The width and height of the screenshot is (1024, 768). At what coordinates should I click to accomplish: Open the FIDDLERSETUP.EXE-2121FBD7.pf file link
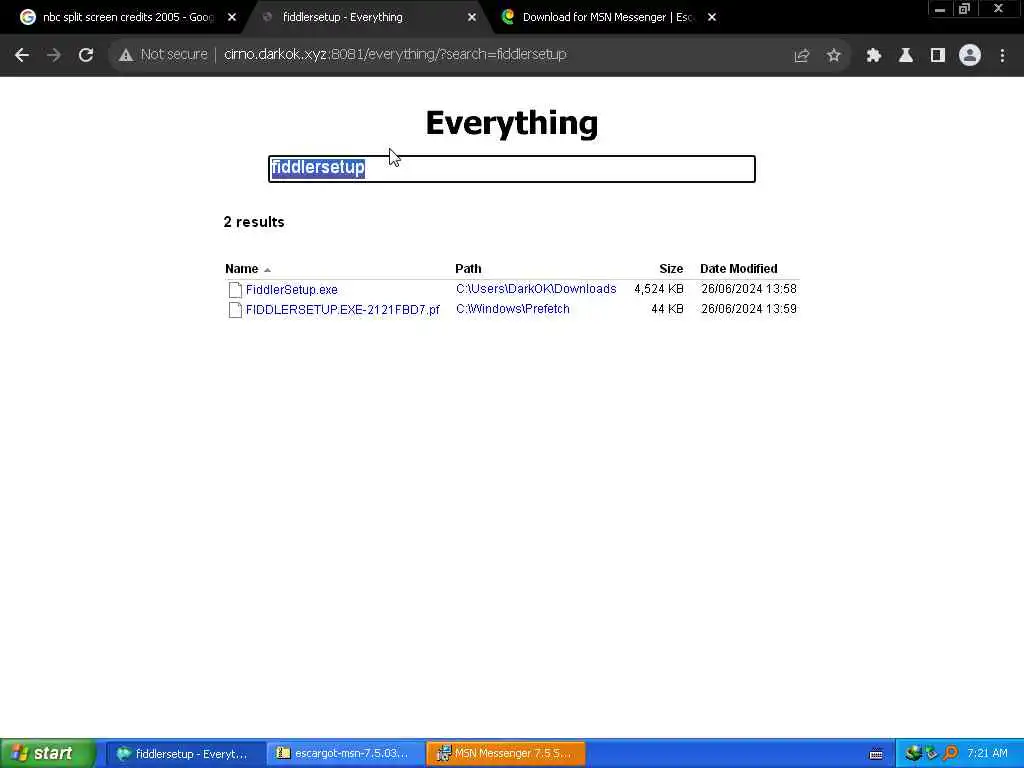(343, 310)
